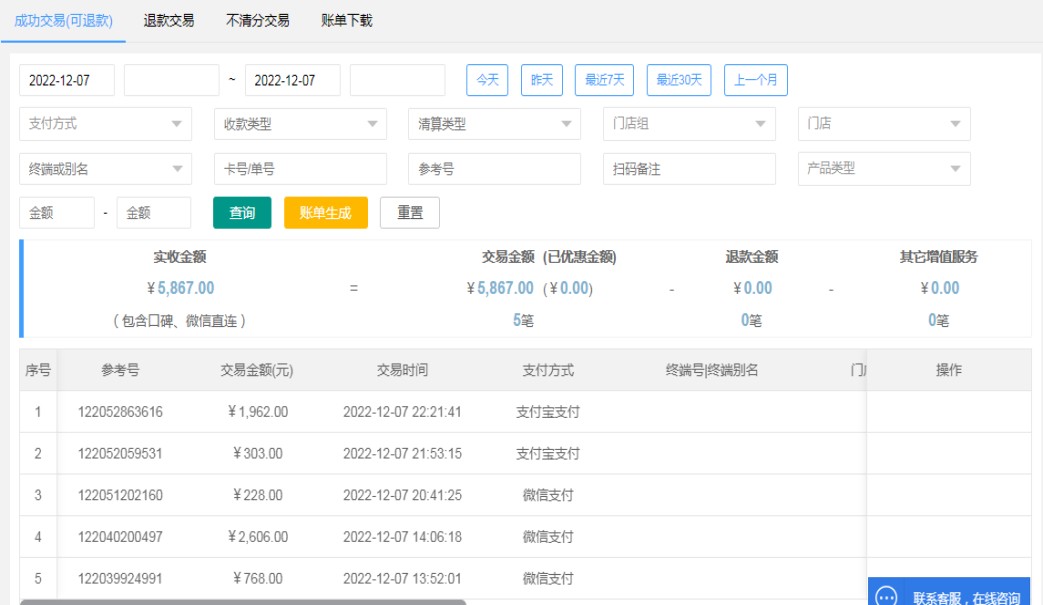Select the 今天 quick date button
The width and height of the screenshot is (1043, 605).
coord(488,80)
